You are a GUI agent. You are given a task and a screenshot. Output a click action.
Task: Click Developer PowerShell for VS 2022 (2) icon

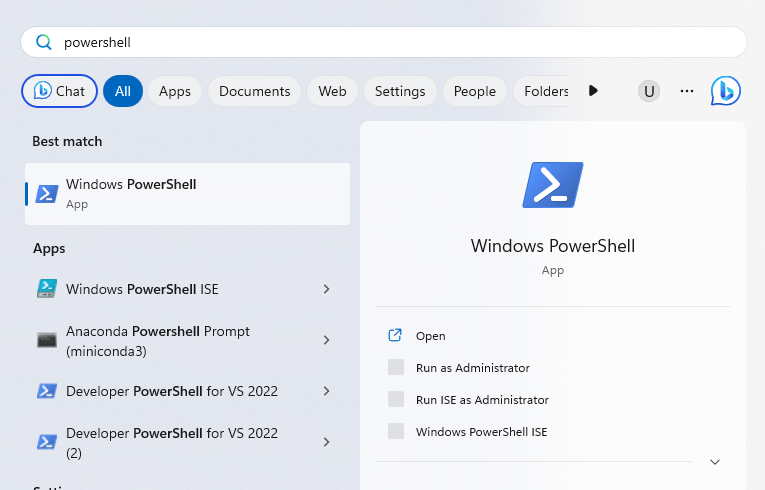click(x=47, y=442)
